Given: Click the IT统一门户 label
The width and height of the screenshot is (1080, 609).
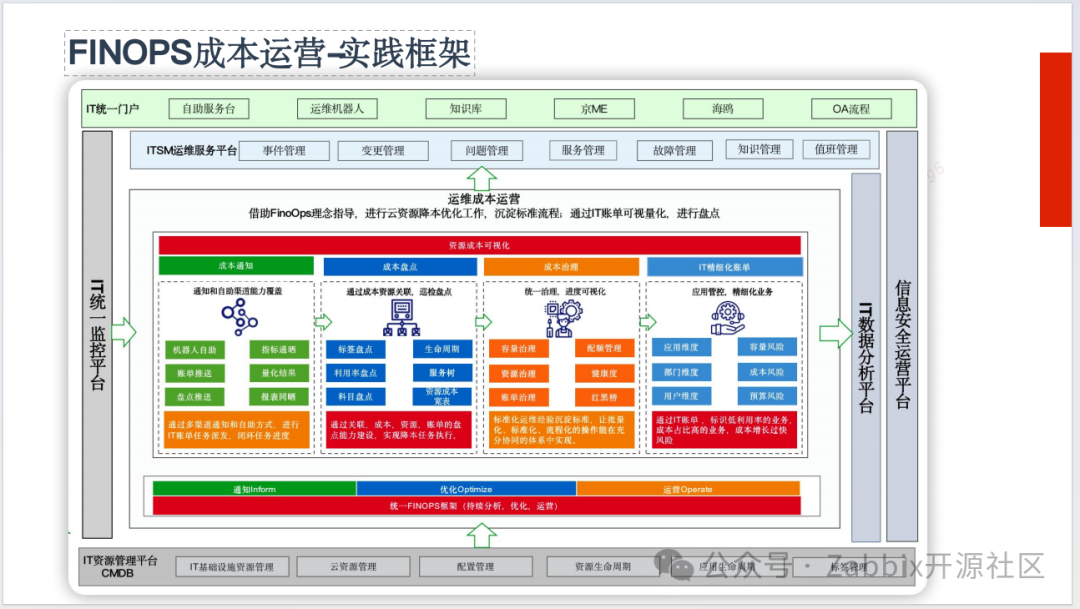Looking at the screenshot, I should (112, 109).
